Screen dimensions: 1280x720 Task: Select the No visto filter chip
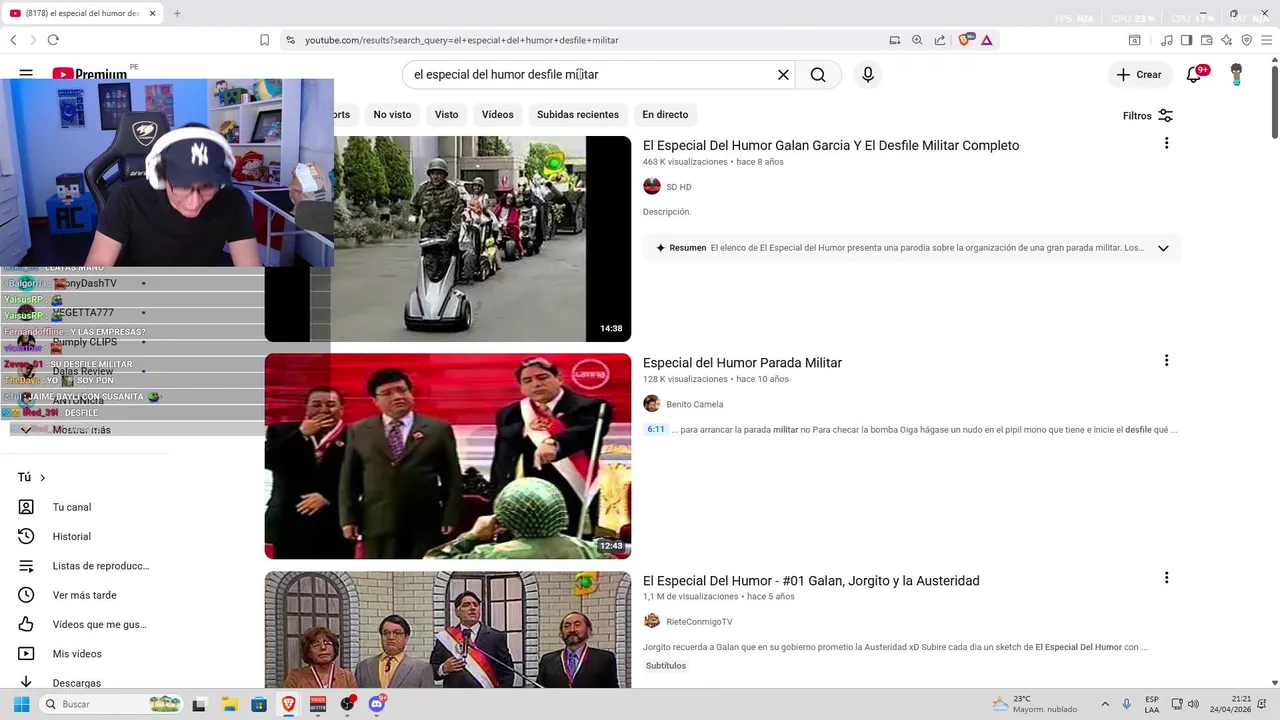(x=392, y=115)
